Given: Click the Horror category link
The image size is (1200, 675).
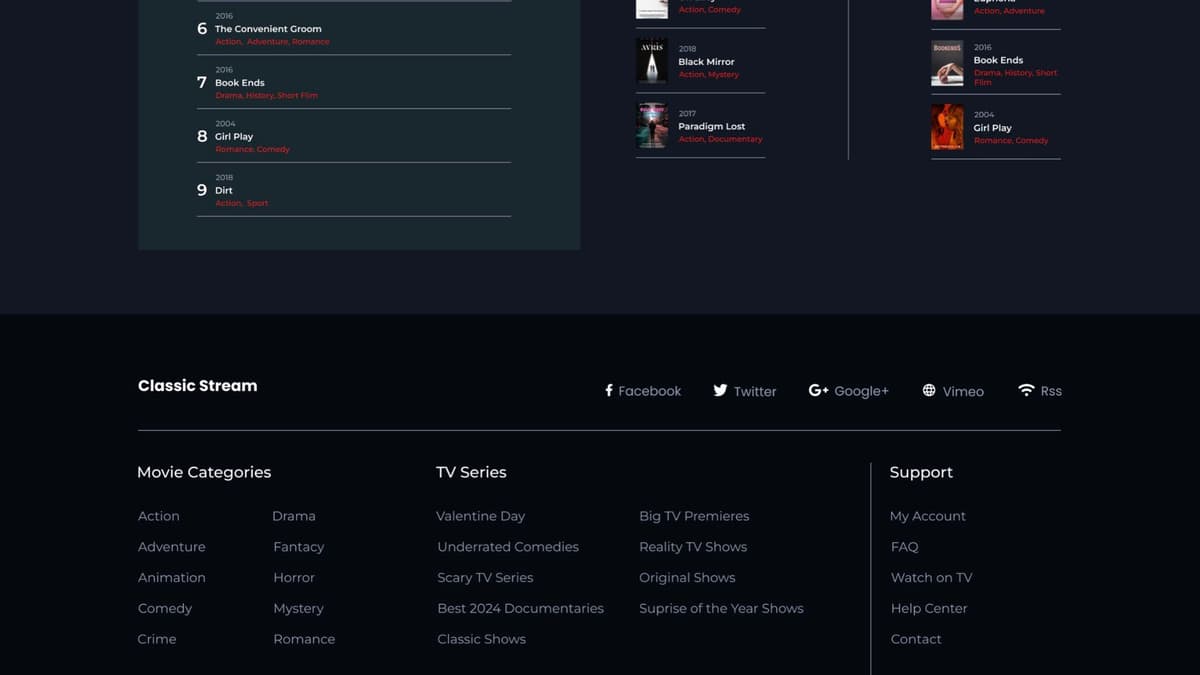Looking at the screenshot, I should [293, 577].
